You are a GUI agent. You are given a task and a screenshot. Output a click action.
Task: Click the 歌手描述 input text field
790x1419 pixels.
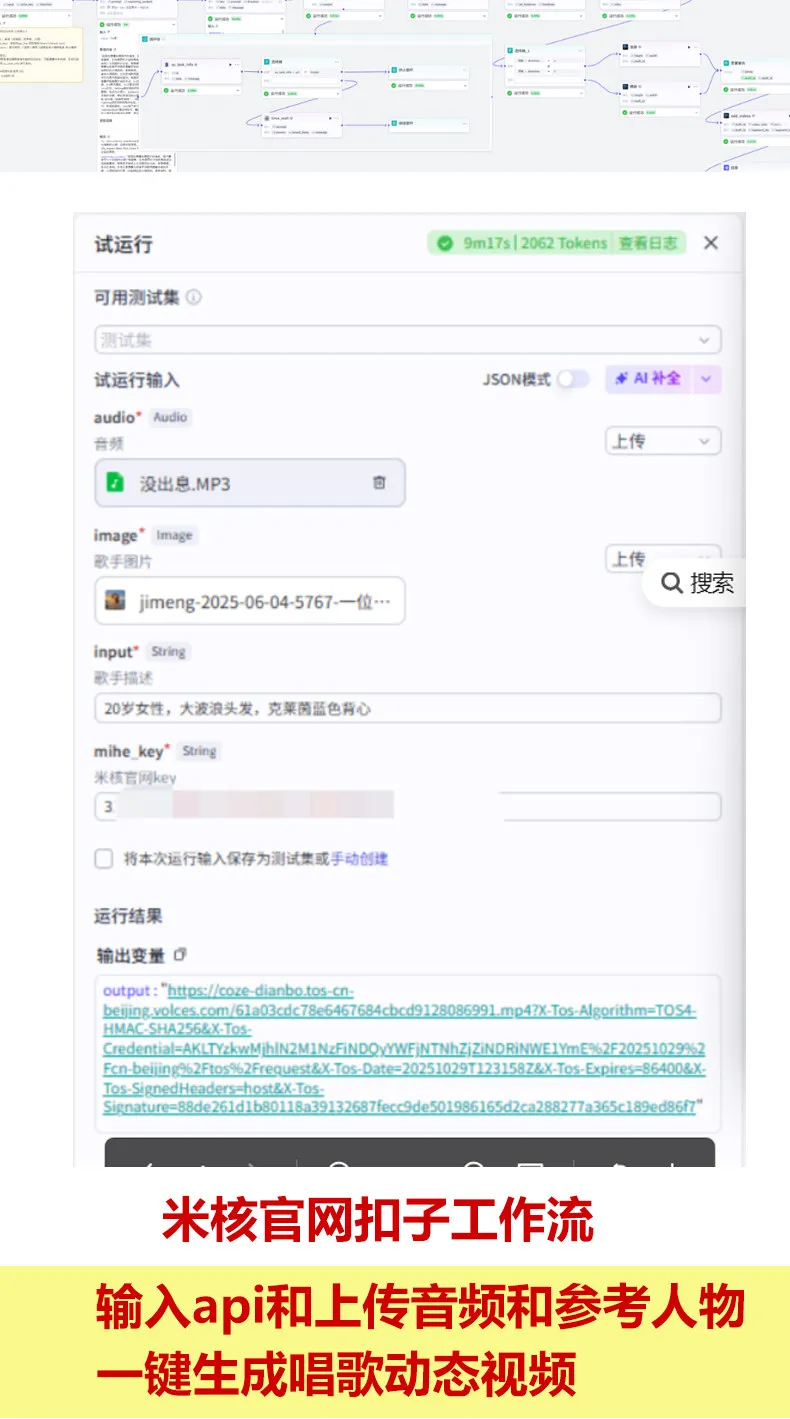(407, 708)
